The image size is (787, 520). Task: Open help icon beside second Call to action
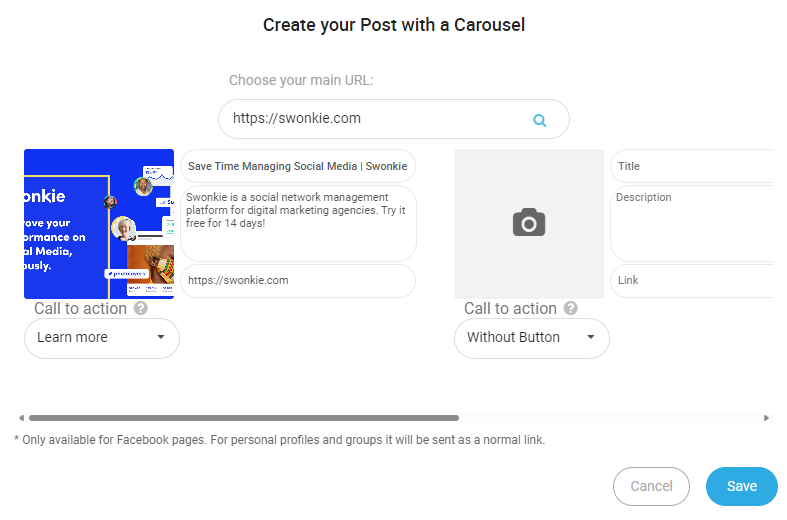click(571, 308)
